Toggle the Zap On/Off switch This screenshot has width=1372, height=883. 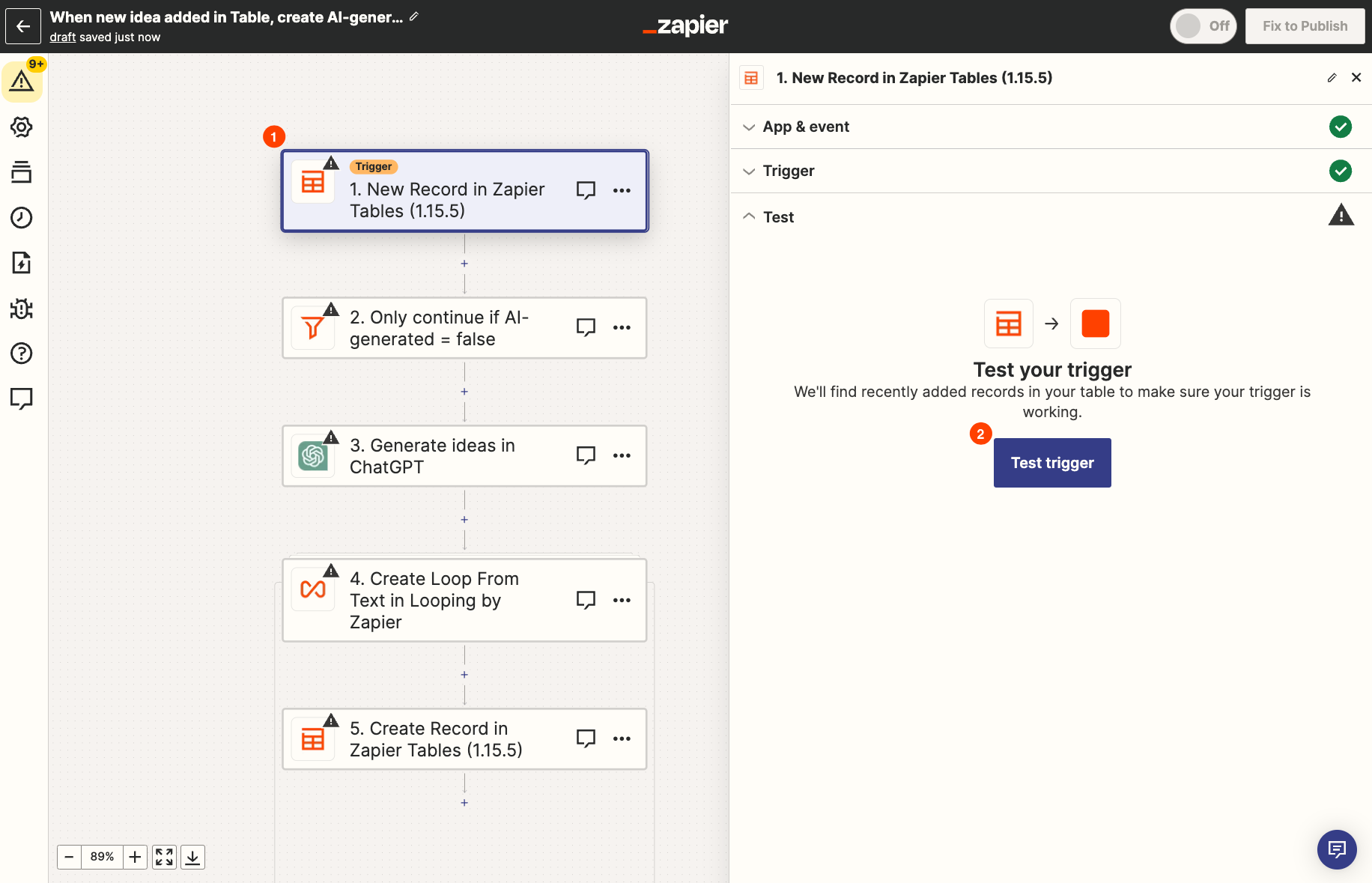[x=1203, y=26]
